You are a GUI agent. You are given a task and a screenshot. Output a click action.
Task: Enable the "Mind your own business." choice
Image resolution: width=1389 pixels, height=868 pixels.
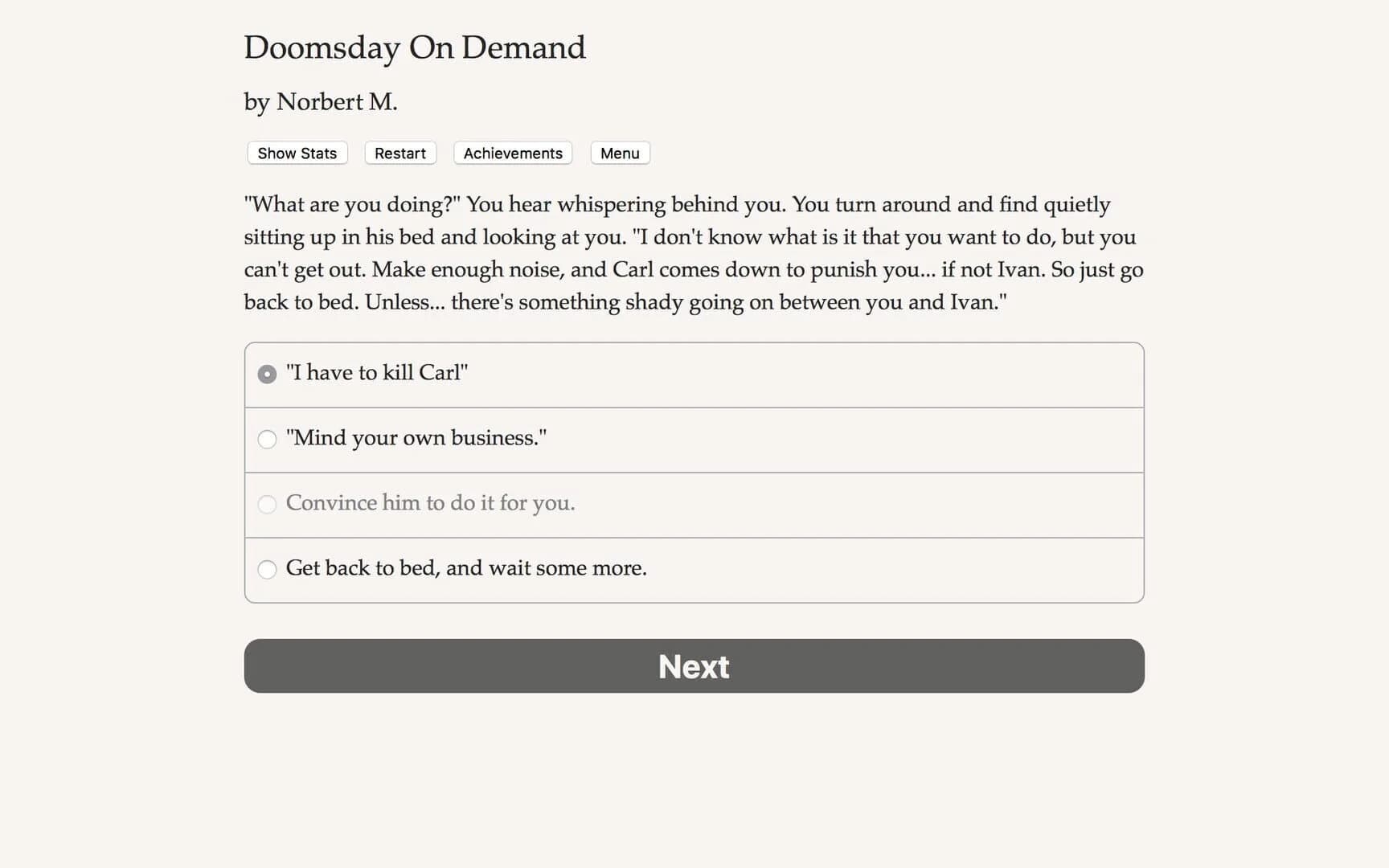267,440
